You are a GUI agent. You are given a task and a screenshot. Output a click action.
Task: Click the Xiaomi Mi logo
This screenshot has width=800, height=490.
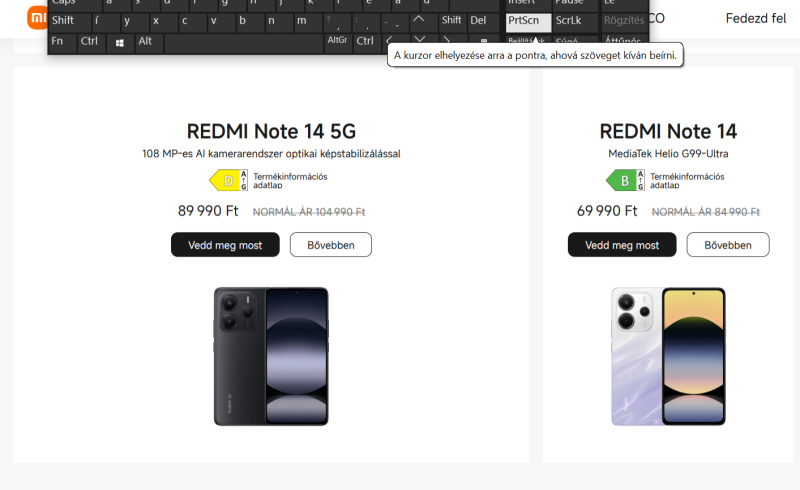[36, 17]
